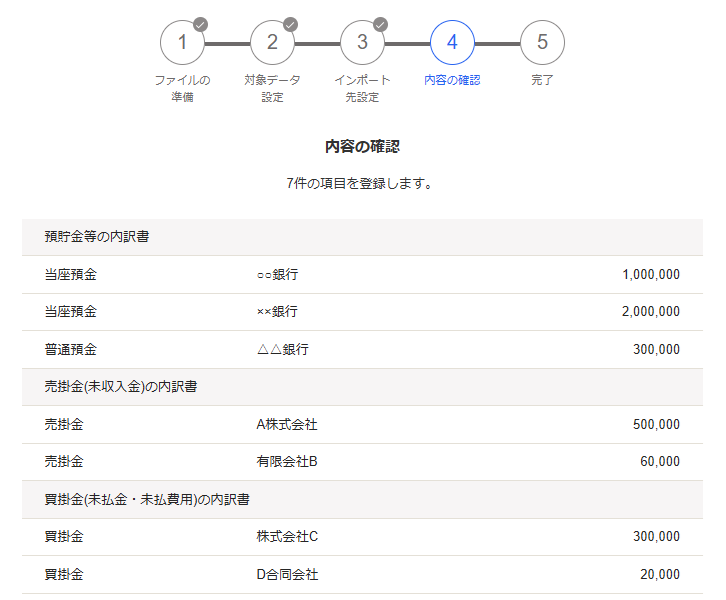This screenshot has width=726, height=600.
Task: Click the 7件の項目を登録します message
Action: pos(359,183)
